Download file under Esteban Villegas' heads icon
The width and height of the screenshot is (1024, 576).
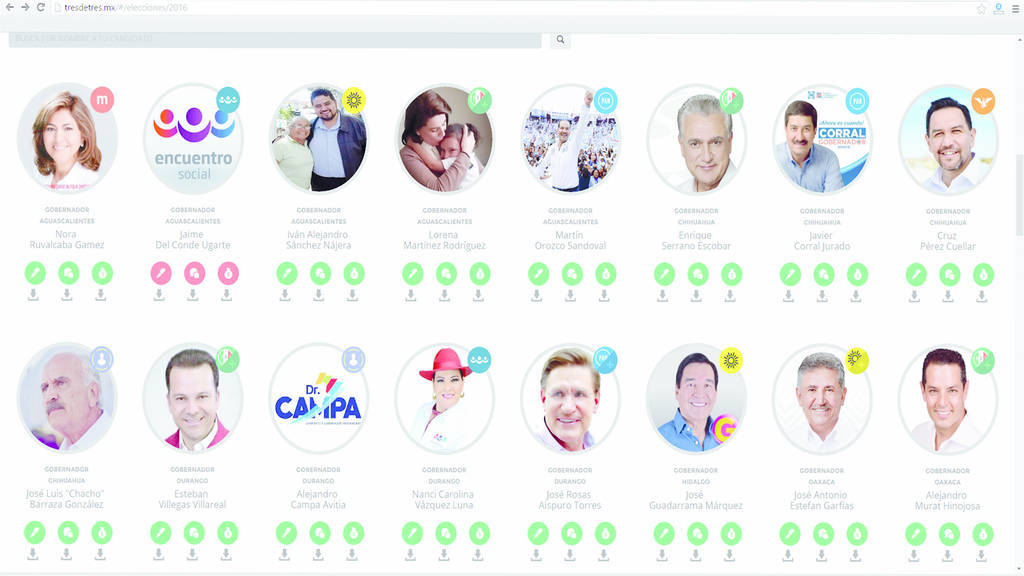click(x=192, y=555)
